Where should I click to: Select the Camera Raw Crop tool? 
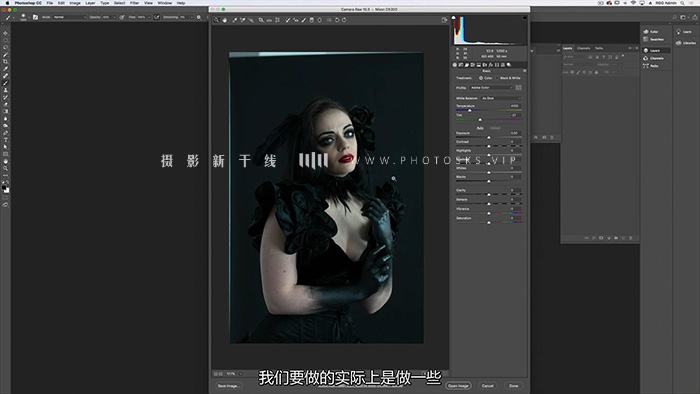point(261,20)
